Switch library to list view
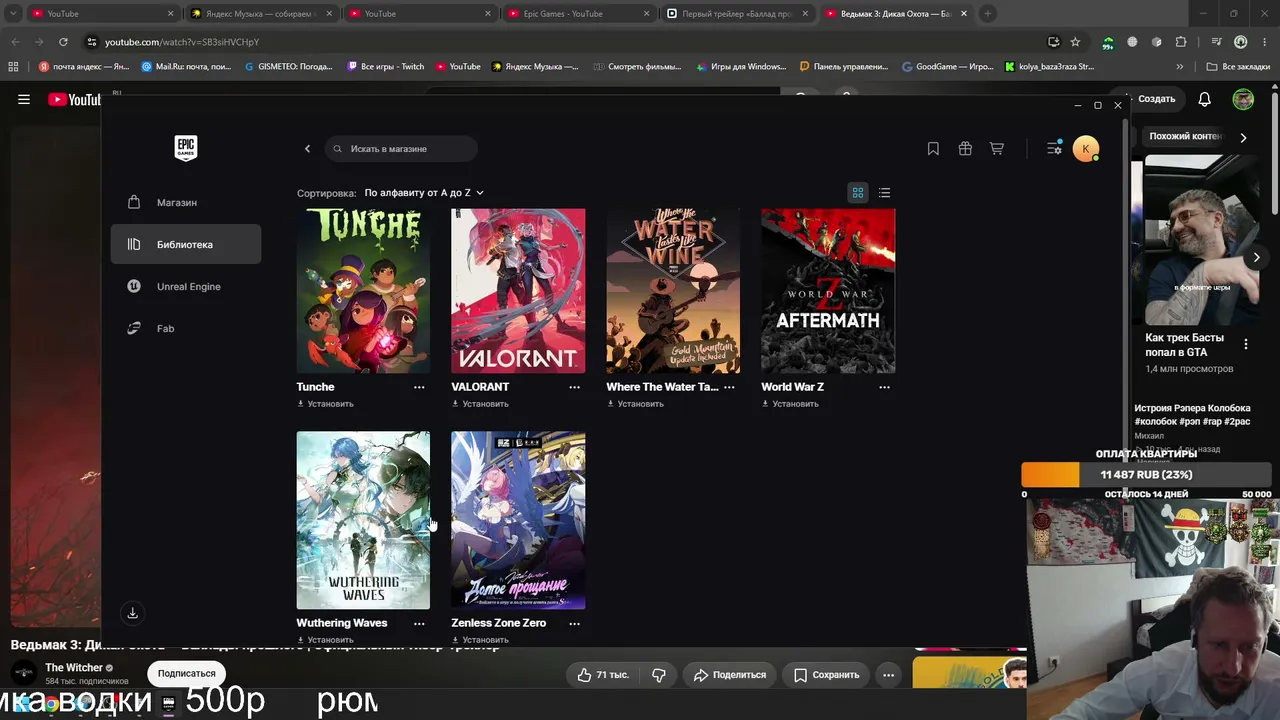Screen dimensions: 1280x720 (884, 193)
